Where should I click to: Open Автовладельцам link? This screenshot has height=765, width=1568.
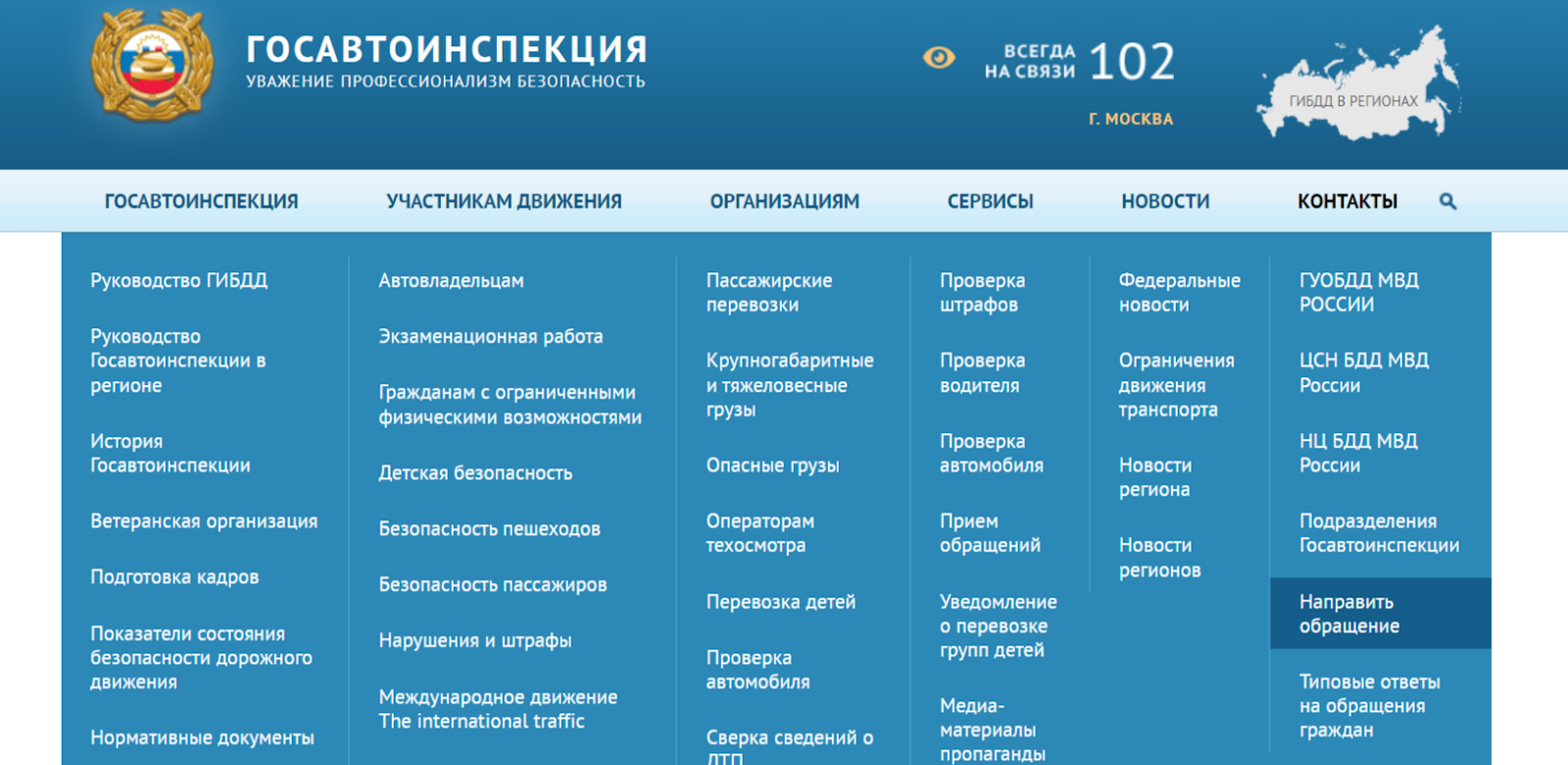[x=451, y=281]
